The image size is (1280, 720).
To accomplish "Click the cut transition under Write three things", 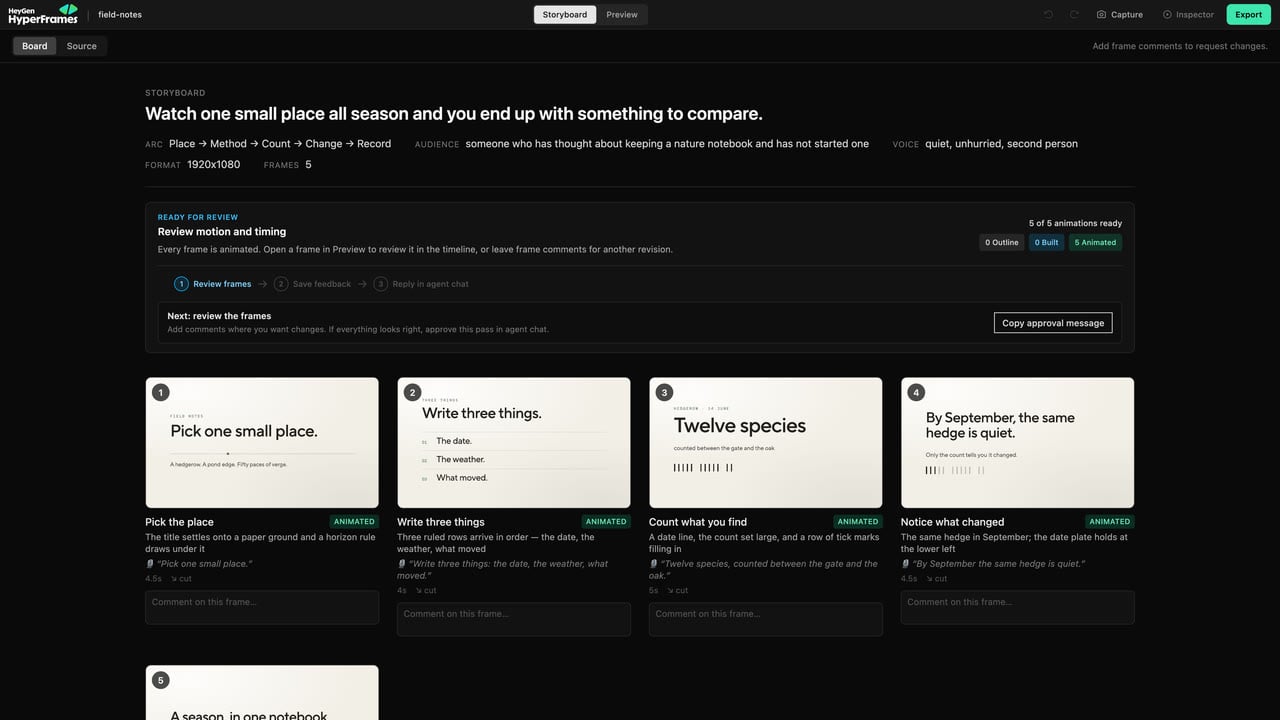I will point(426,590).
